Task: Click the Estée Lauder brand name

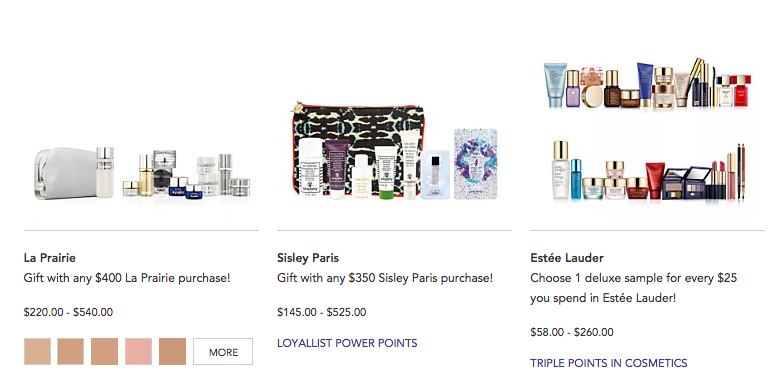Action: (567, 258)
